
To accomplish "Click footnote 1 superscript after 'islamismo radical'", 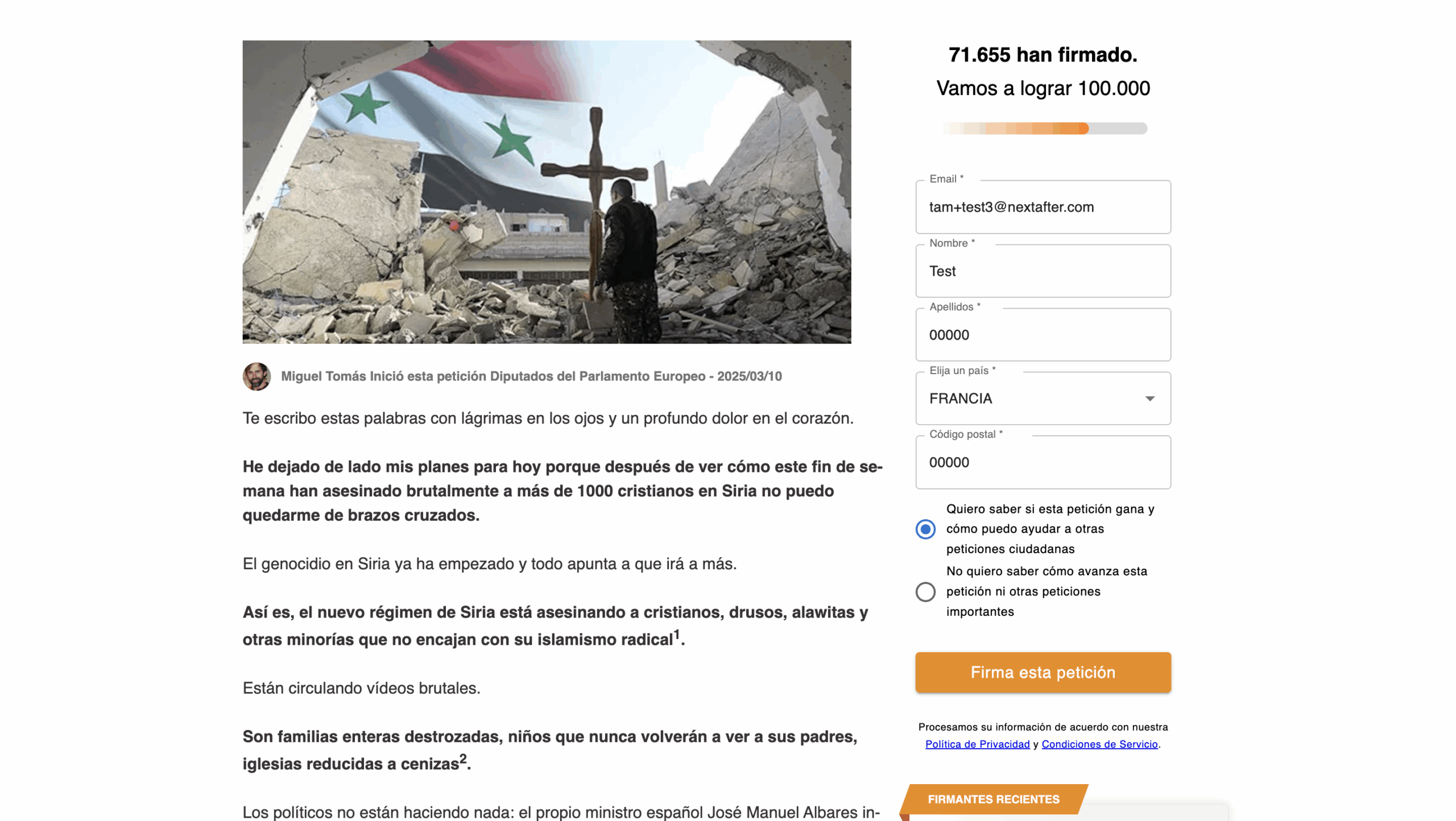I will point(676,635).
